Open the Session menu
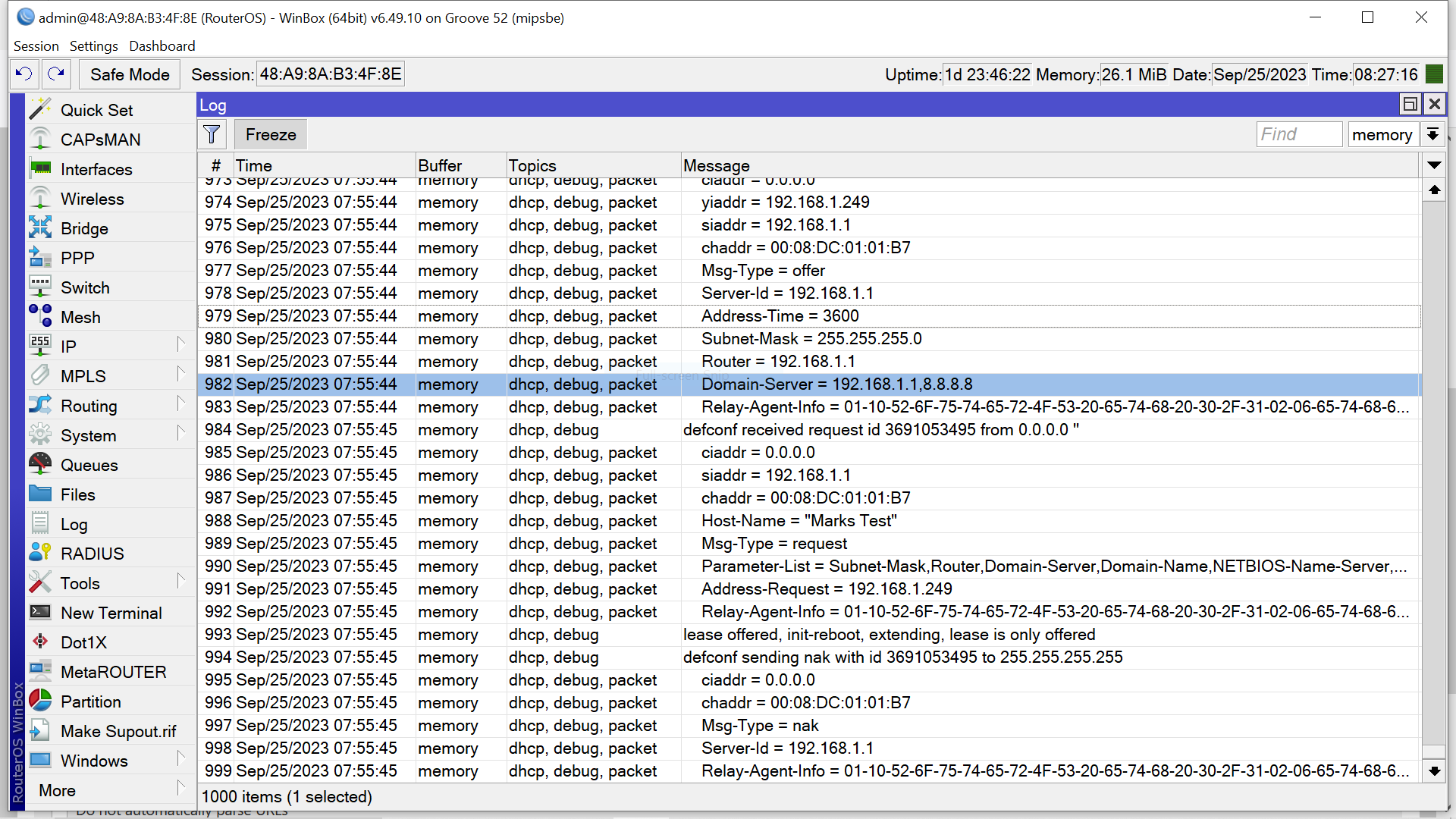This screenshot has width=1456, height=819. point(36,46)
